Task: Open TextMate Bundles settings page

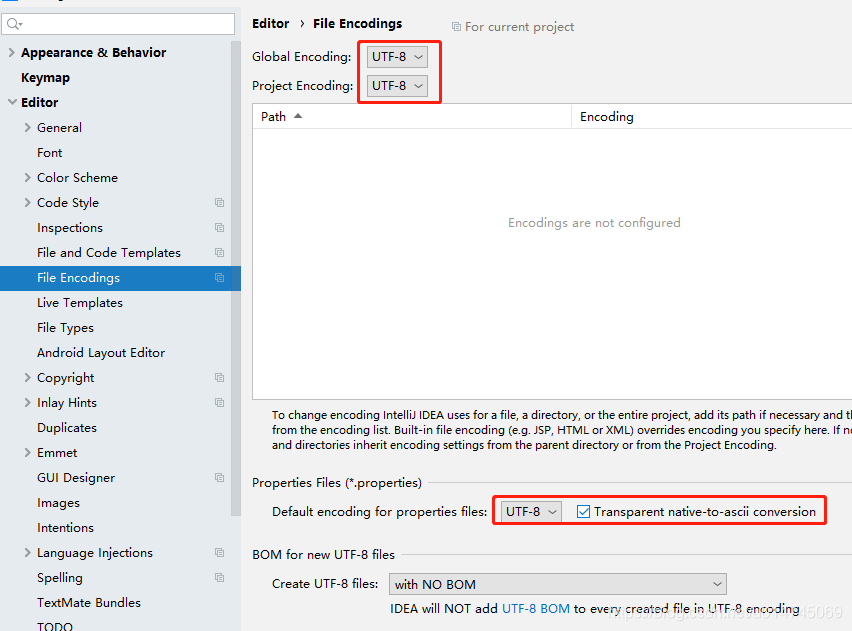Action: (x=89, y=603)
